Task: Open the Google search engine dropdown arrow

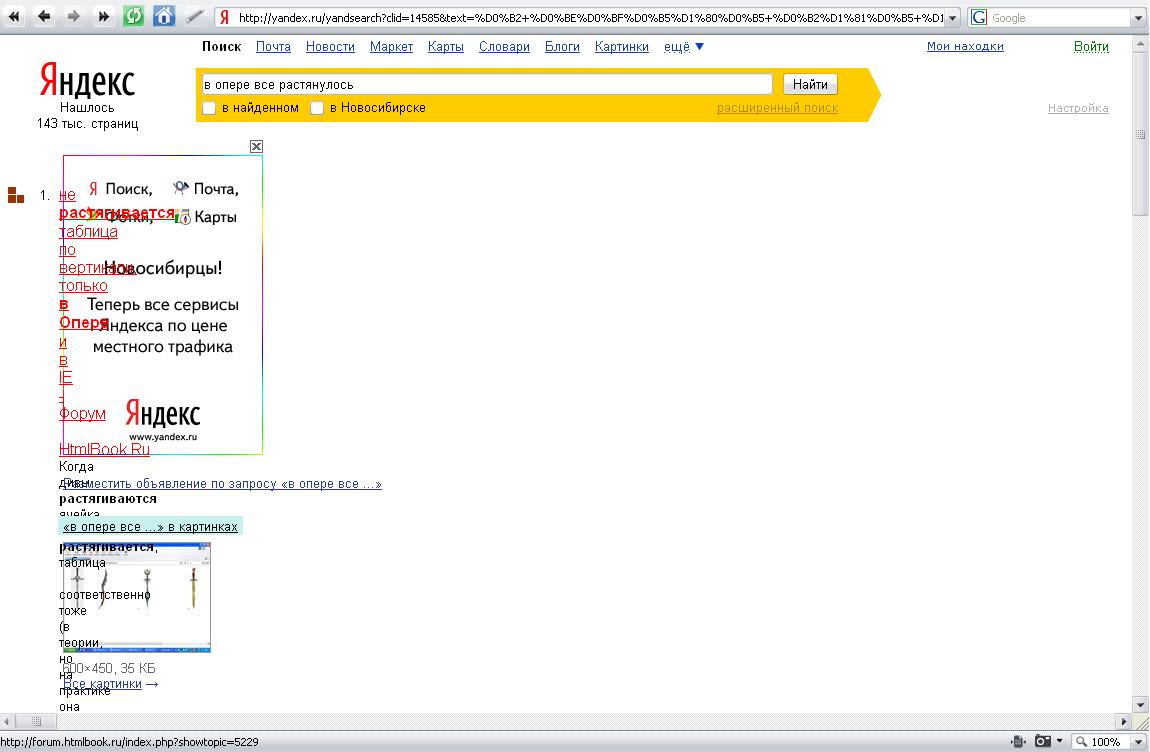Action: pyautogui.click(x=1139, y=18)
